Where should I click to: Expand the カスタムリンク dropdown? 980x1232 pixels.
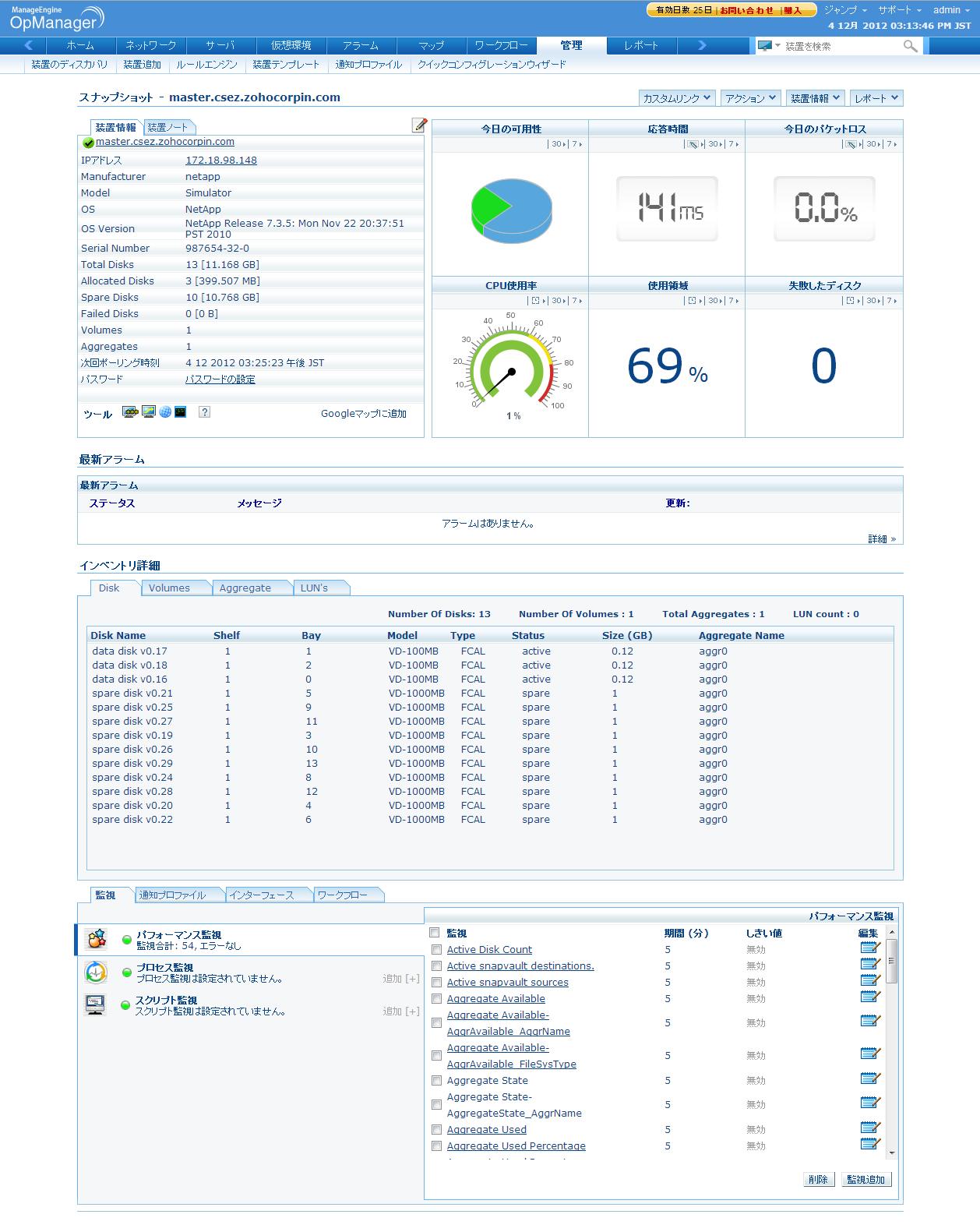(x=676, y=98)
